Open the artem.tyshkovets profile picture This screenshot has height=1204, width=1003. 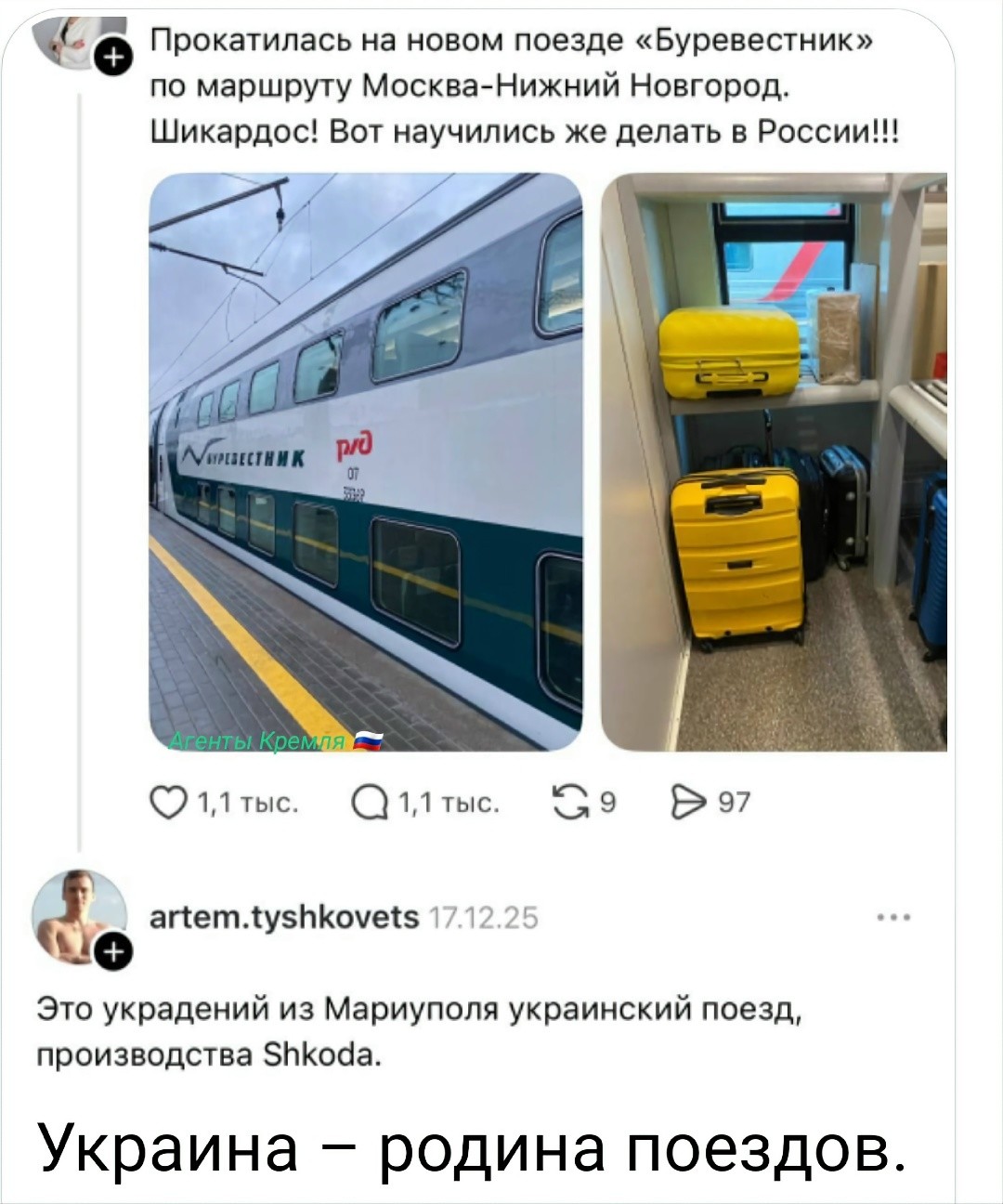(78, 915)
